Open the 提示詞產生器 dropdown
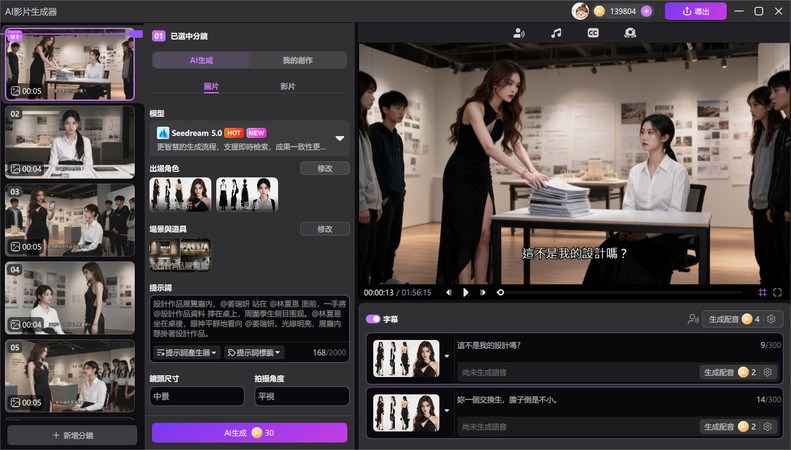The width and height of the screenshot is (791, 450). tap(186, 353)
